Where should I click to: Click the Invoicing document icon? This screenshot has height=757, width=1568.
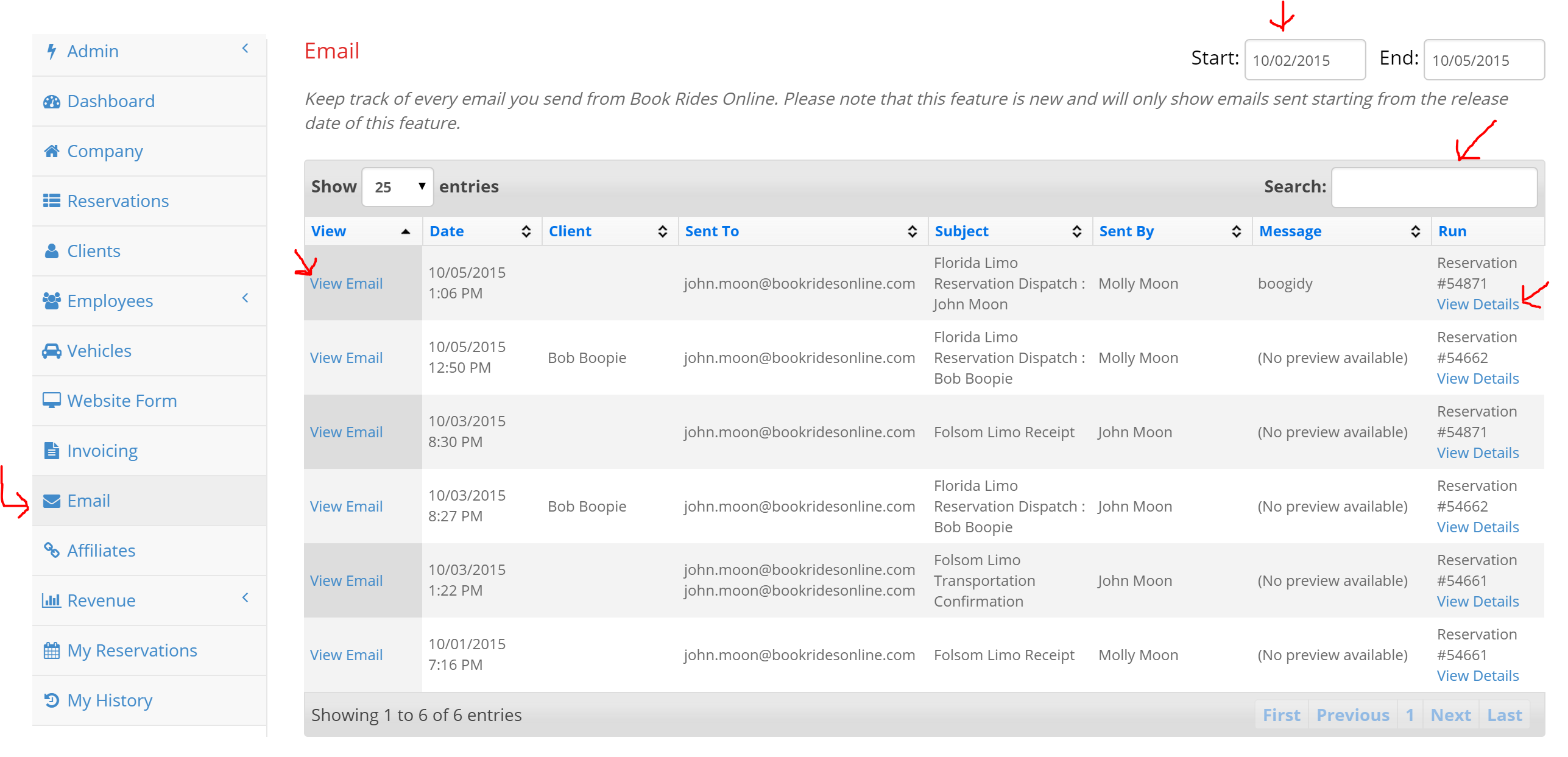(x=52, y=451)
